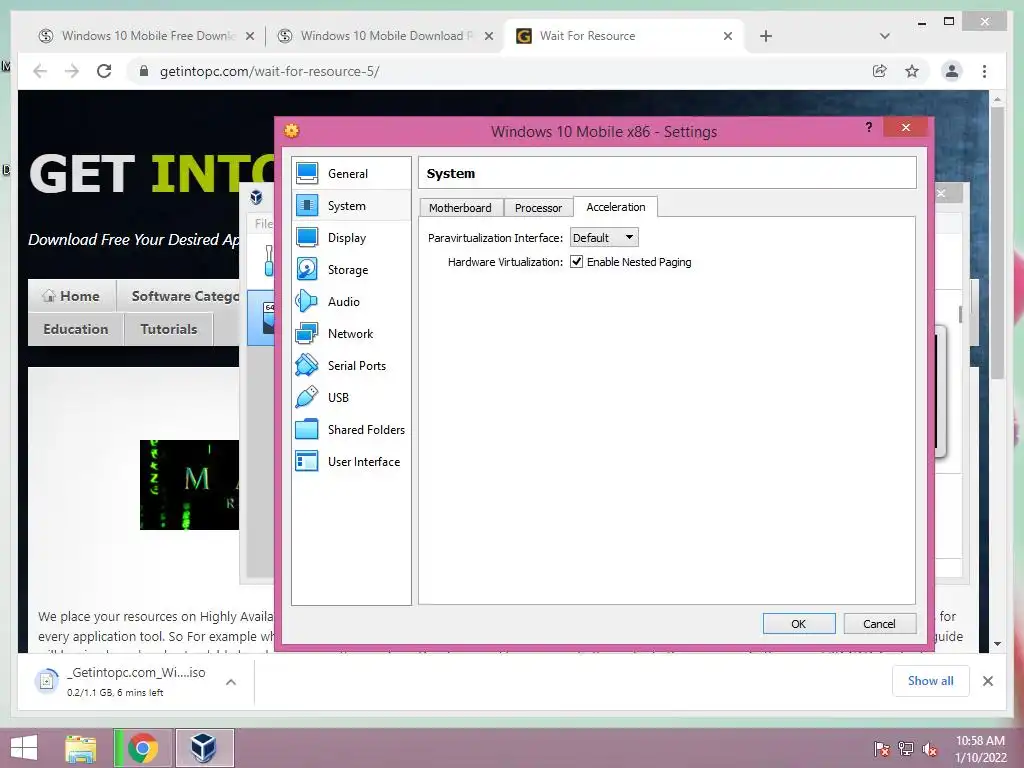This screenshot has height=768, width=1024.
Task: Confirm settings with OK button
Action: (799, 624)
